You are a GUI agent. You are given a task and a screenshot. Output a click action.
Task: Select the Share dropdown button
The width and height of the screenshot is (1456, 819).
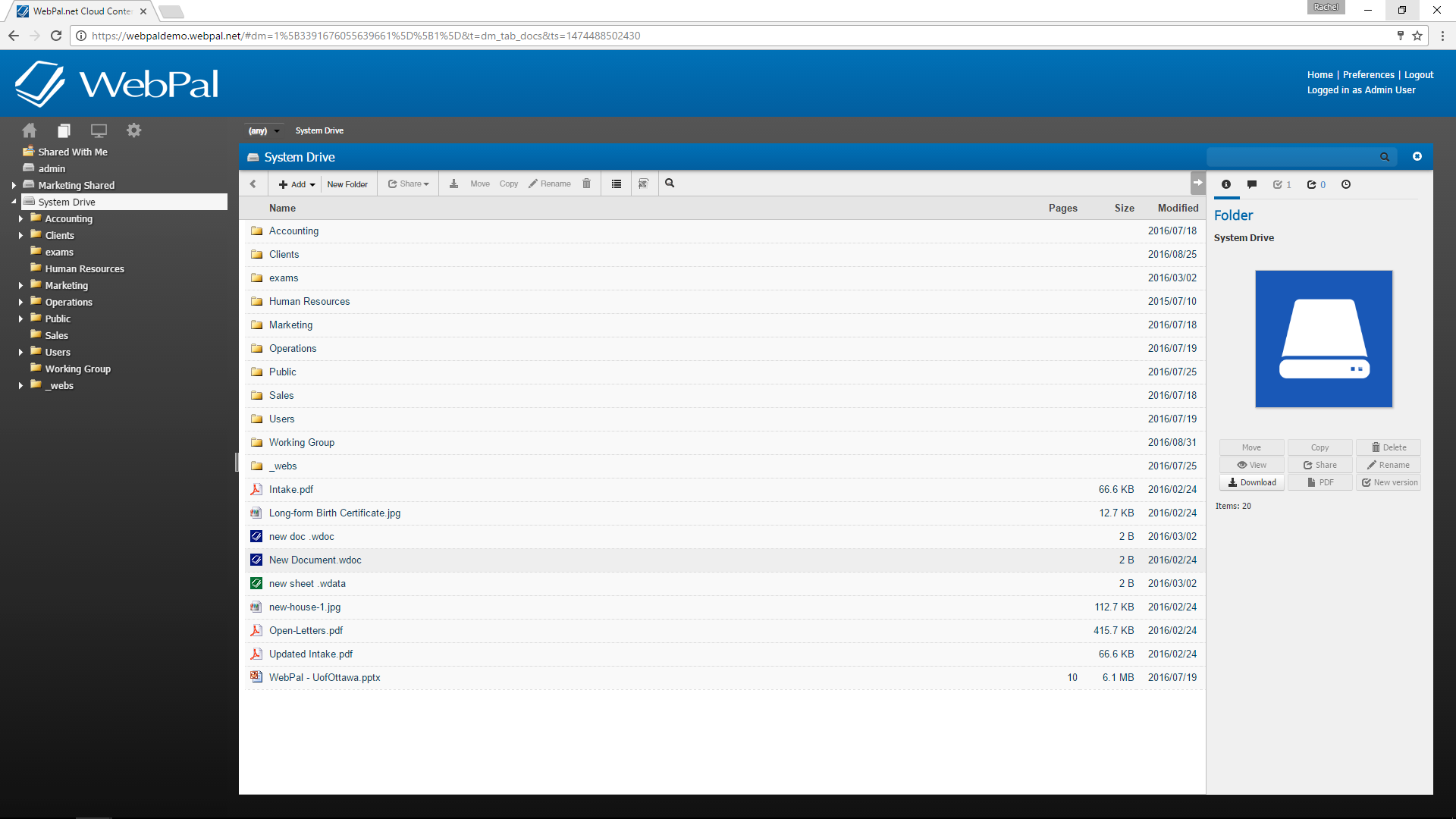[407, 183]
